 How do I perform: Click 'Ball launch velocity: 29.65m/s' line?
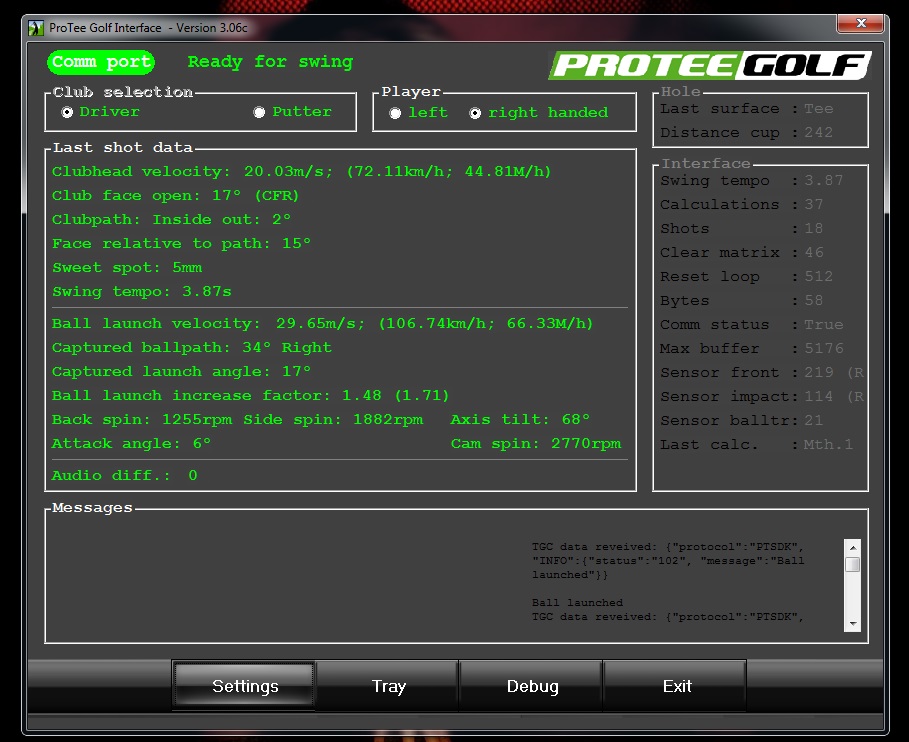point(323,323)
